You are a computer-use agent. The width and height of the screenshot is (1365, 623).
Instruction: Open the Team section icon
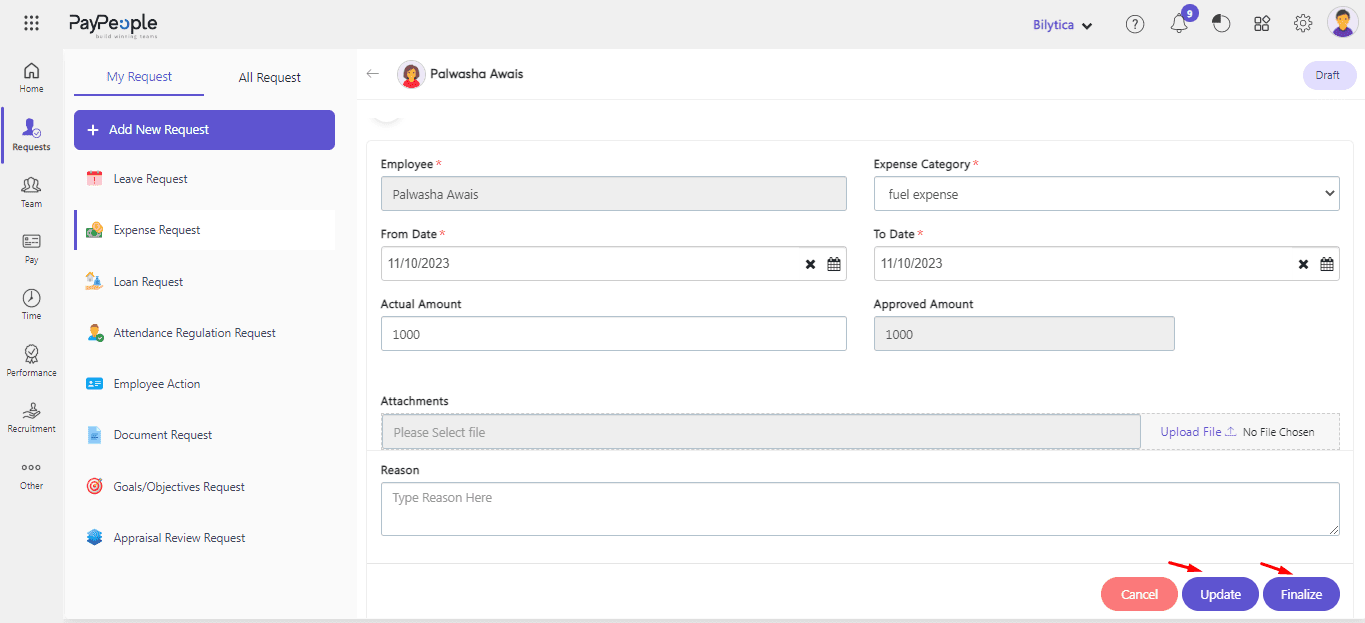(32, 191)
